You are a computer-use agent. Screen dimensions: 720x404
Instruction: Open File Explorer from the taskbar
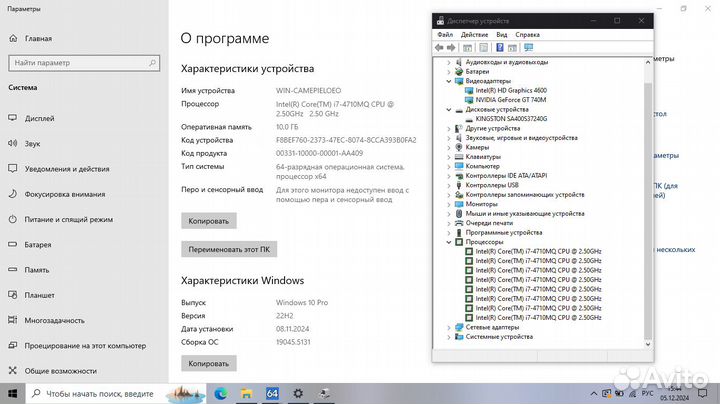(247, 393)
